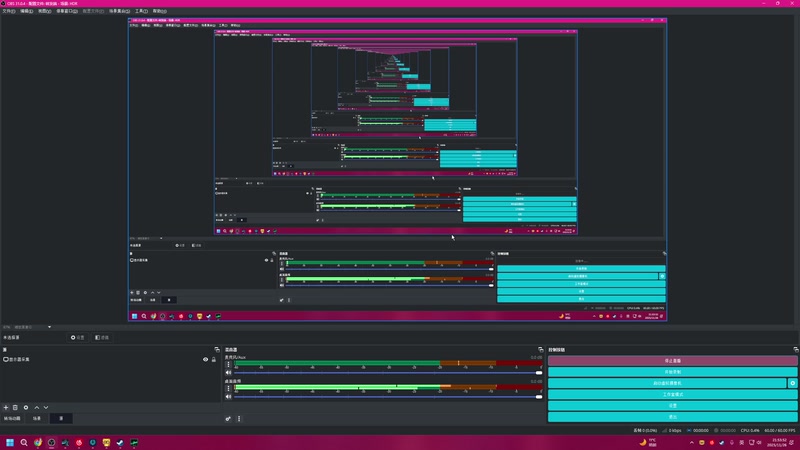Open the Windows Start menu
Image resolution: width=800 pixels, height=450 pixels.
10,442
